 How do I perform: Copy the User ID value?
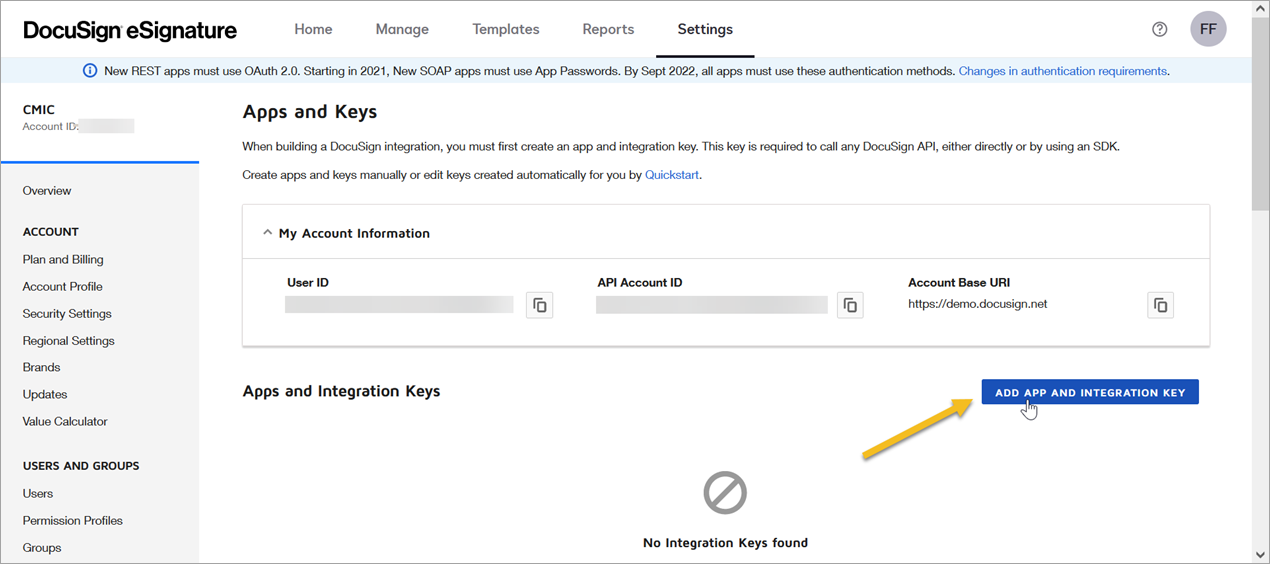(x=540, y=305)
